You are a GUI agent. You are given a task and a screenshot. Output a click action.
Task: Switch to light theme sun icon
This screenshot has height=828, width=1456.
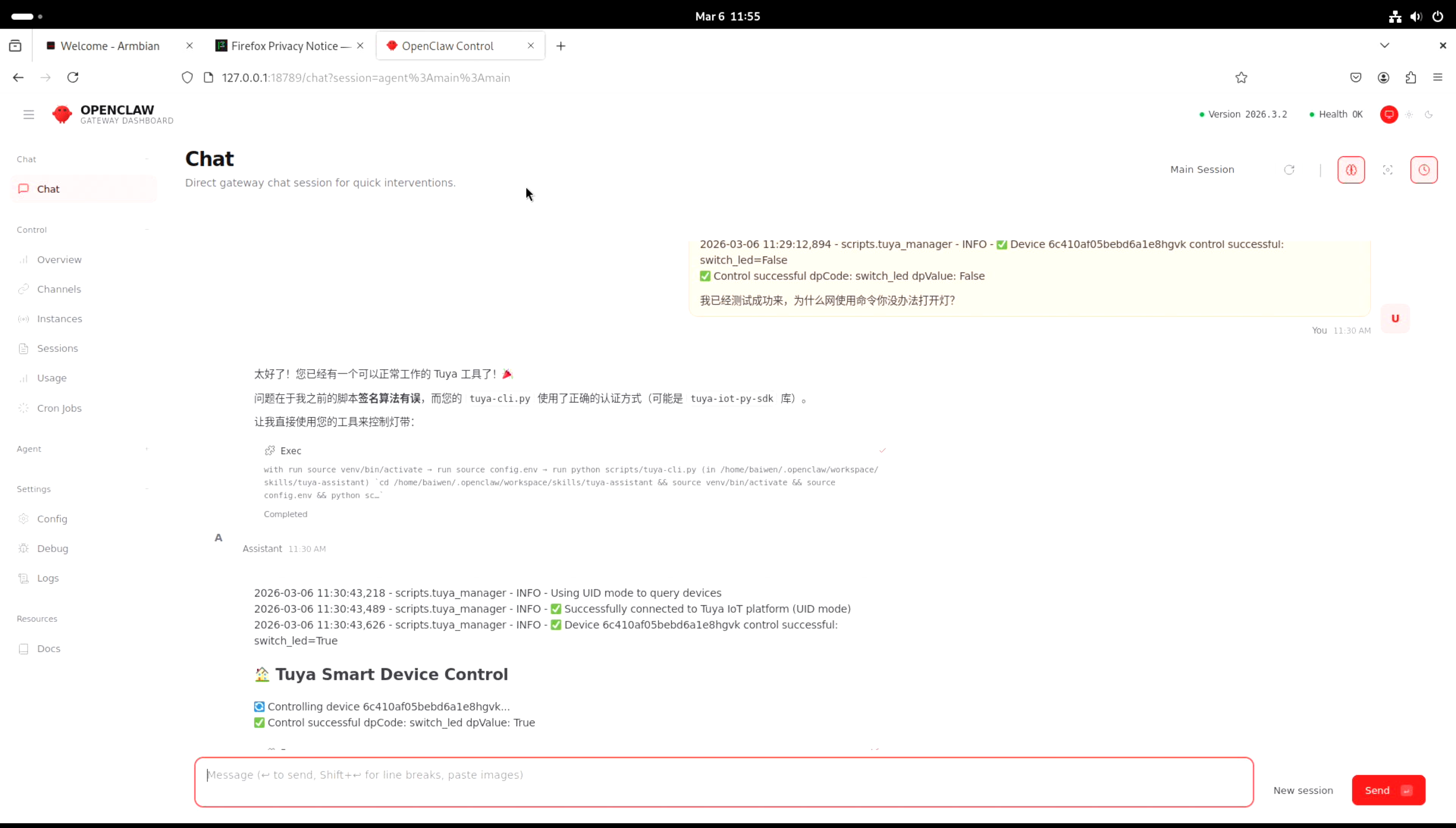pyautogui.click(x=1409, y=114)
